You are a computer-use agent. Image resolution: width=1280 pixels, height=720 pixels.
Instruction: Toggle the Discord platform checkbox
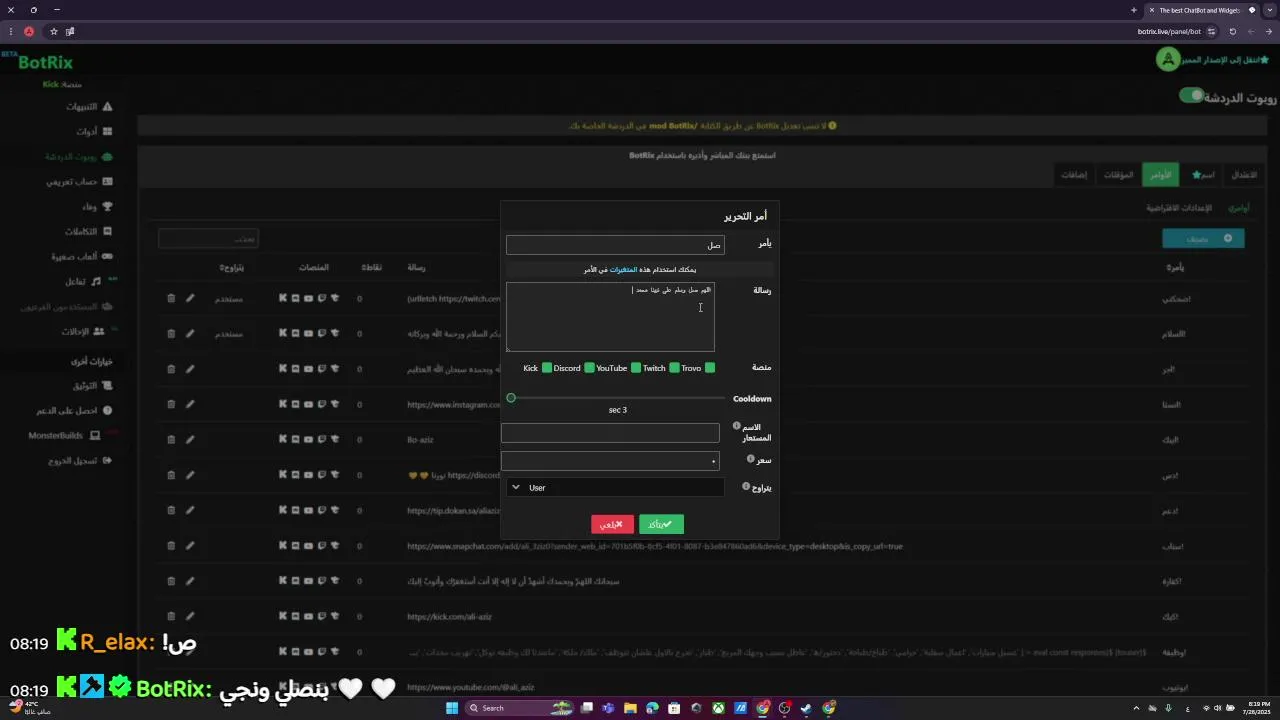589,368
